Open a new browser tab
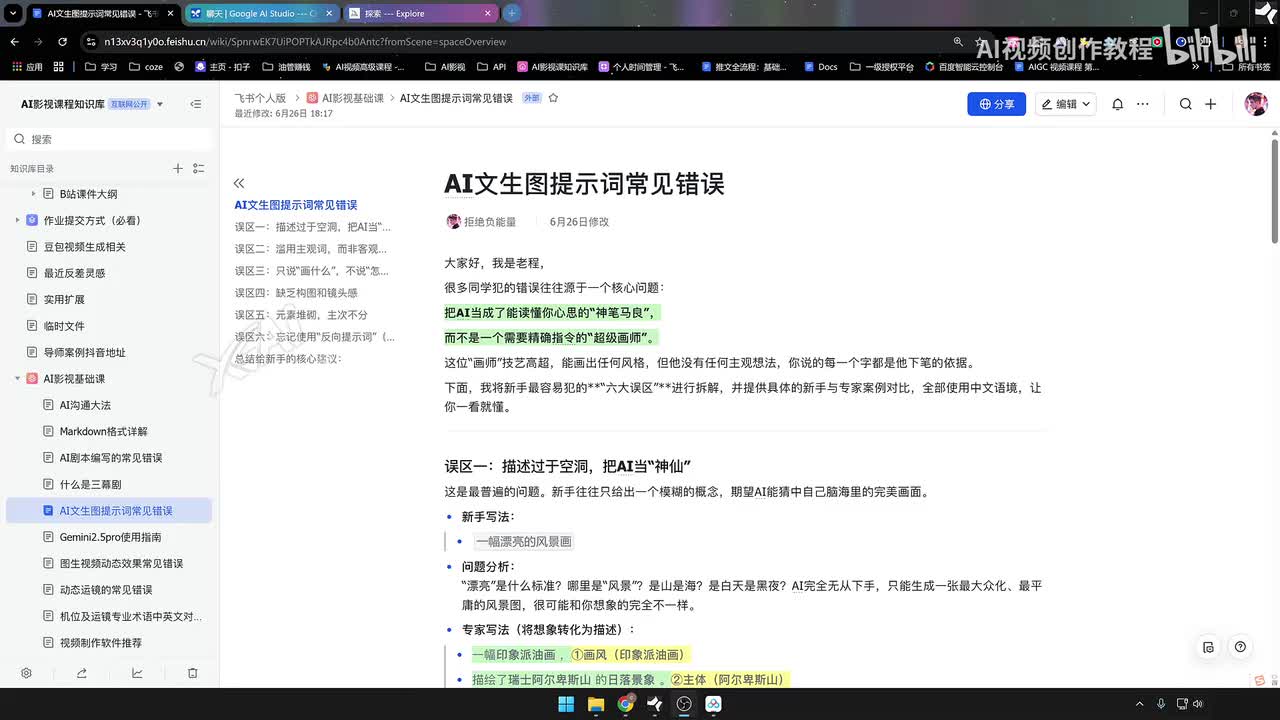The width and height of the screenshot is (1280, 720). click(x=512, y=13)
